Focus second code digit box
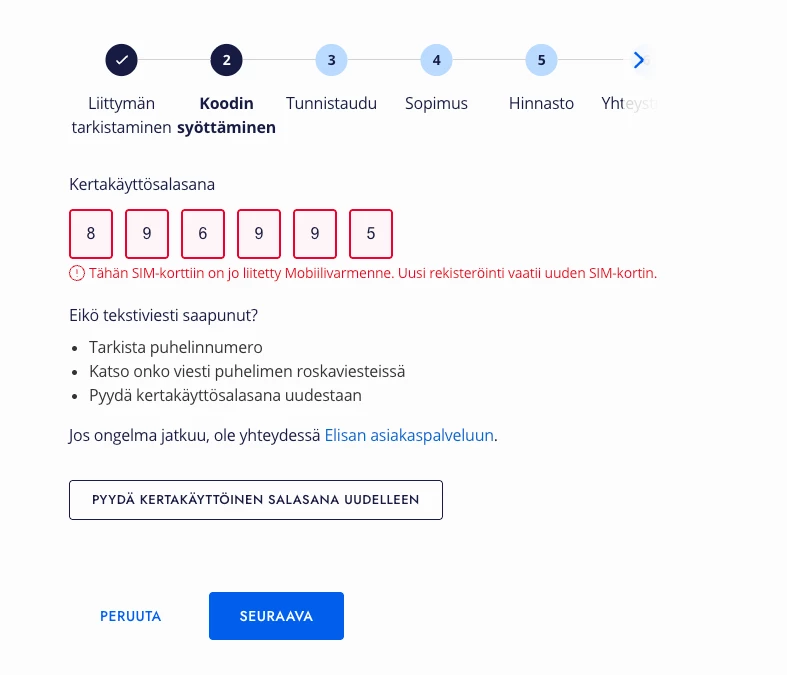Screen dimensions: 787x675 pos(147,234)
